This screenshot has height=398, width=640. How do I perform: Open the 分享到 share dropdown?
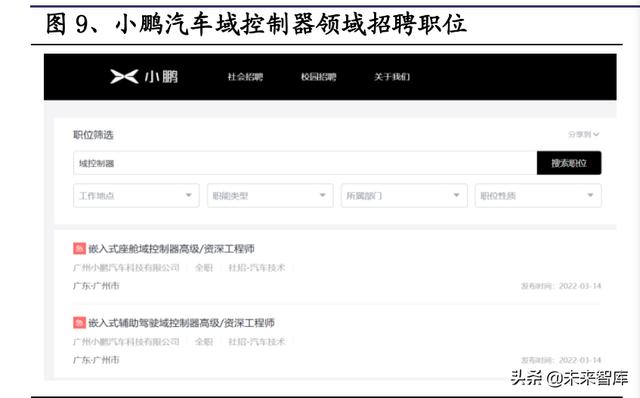(x=584, y=134)
